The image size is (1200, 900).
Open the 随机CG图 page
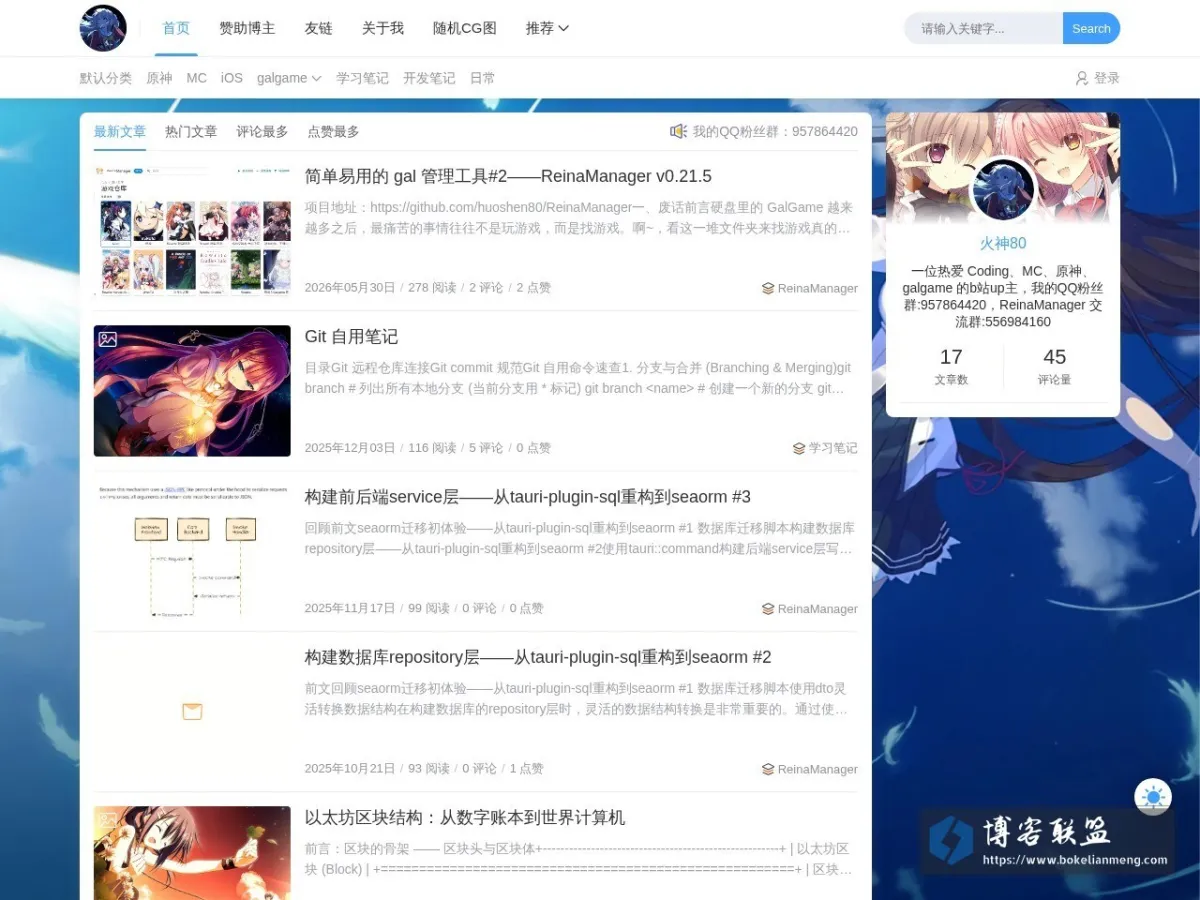[465, 28]
